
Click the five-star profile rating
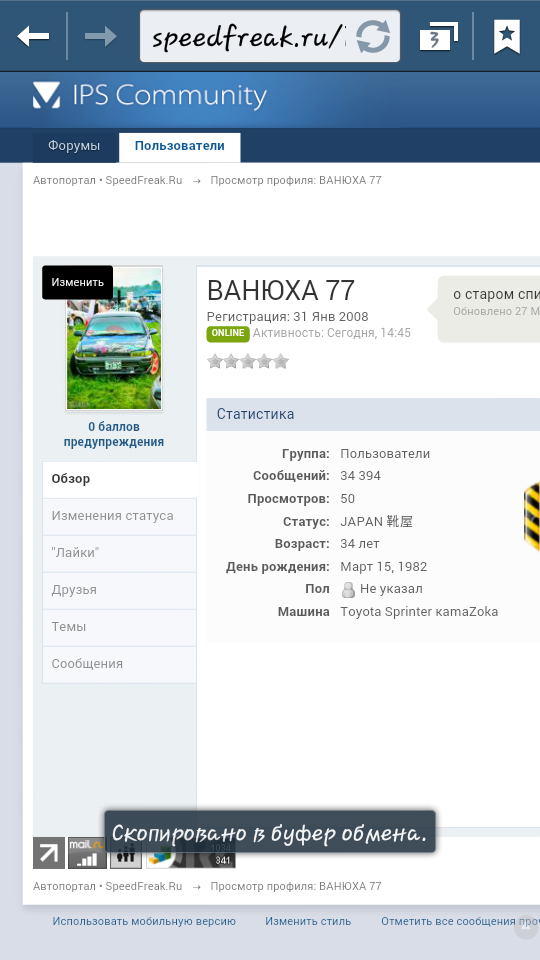pyautogui.click(x=248, y=361)
